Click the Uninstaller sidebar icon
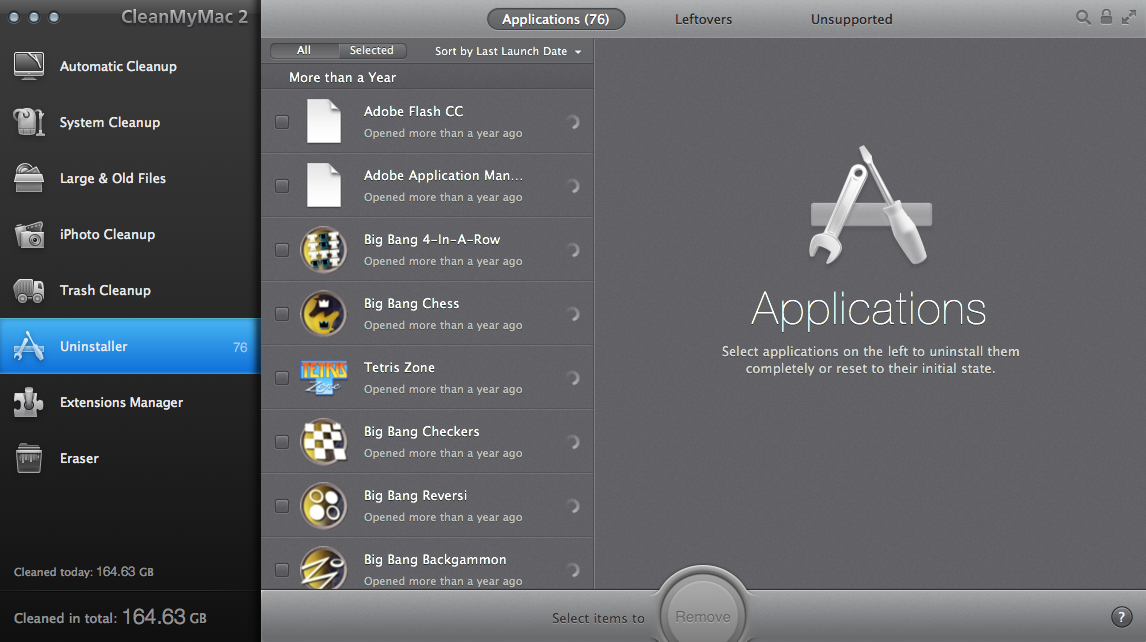 (29, 346)
